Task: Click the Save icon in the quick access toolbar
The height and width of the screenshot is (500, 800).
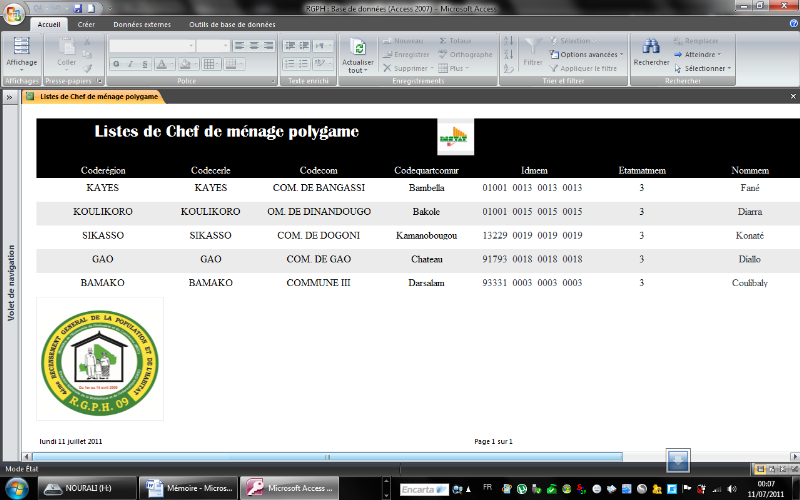Action: click(78, 8)
